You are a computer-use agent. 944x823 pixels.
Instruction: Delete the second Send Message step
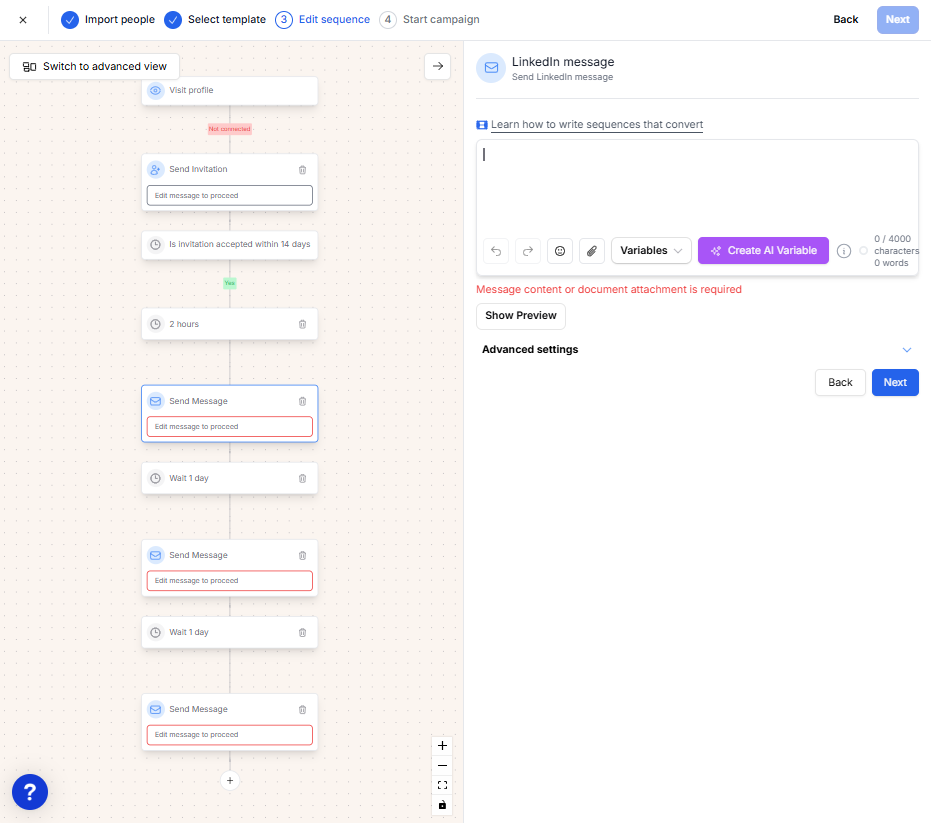coord(302,556)
